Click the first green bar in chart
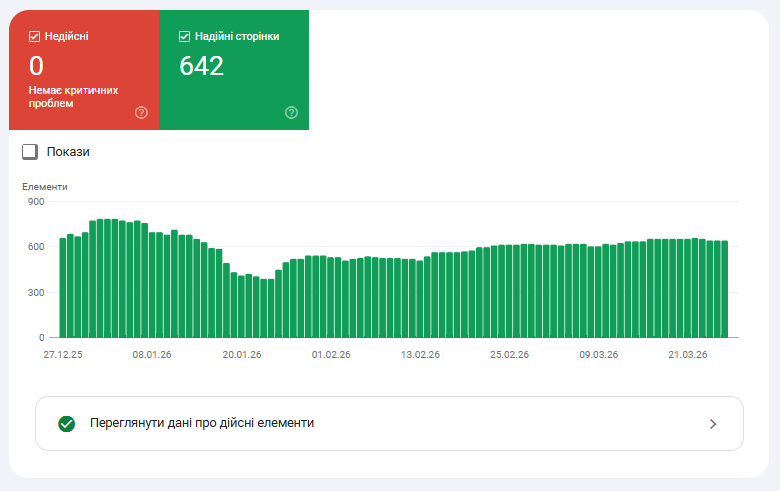Viewport: 780px width, 491px height. click(x=63, y=288)
